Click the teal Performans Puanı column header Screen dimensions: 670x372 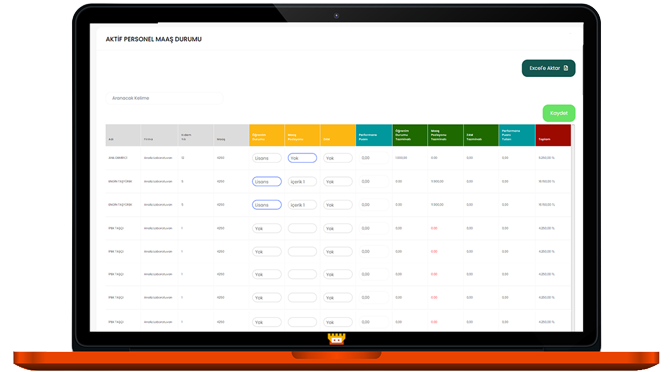(x=374, y=135)
